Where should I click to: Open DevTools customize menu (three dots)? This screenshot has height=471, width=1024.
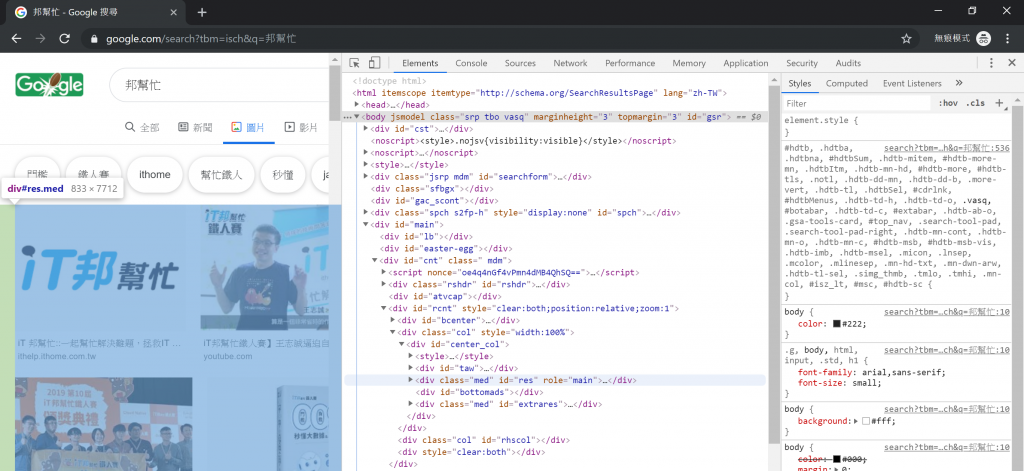pyautogui.click(x=991, y=63)
